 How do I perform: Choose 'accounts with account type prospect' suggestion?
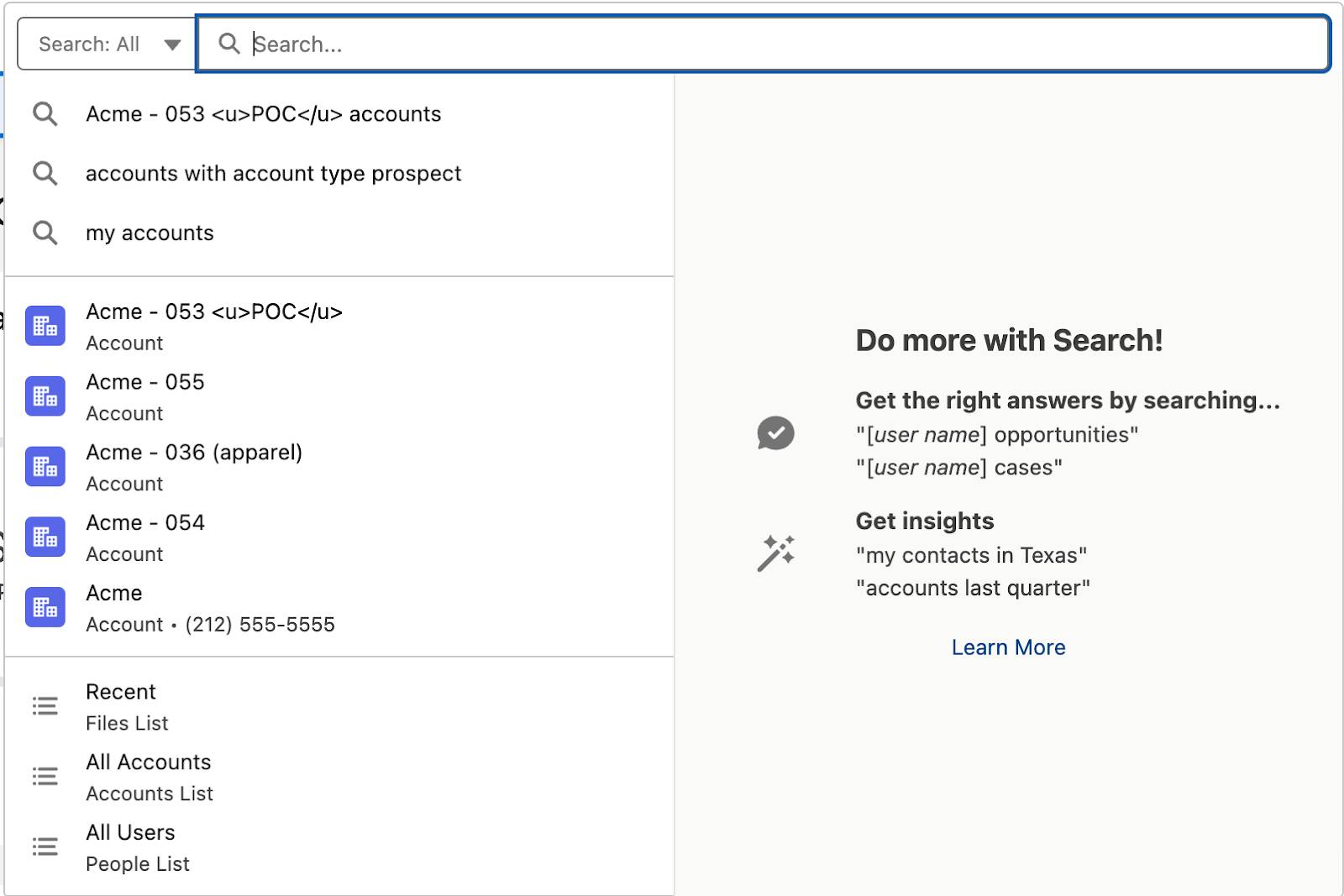pos(339,174)
